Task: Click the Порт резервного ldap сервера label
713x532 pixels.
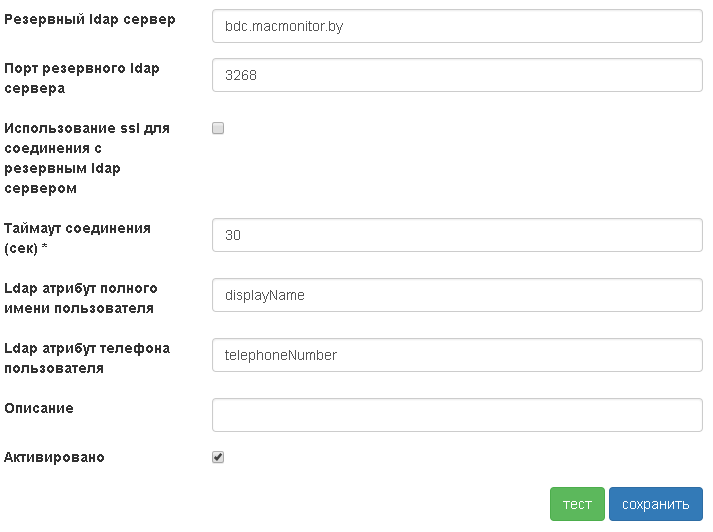Action: tap(82, 78)
